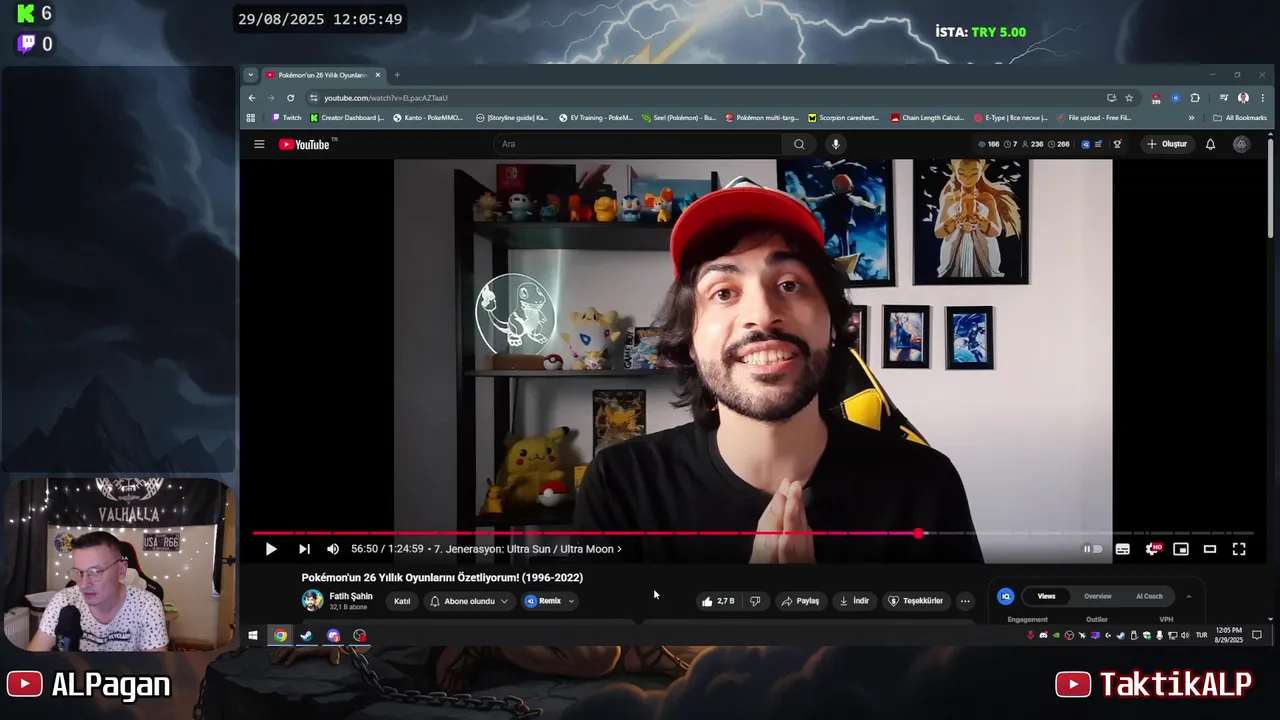Switch to miniplayer mode
Screen dimensions: 1280x720
pyautogui.click(x=1181, y=549)
